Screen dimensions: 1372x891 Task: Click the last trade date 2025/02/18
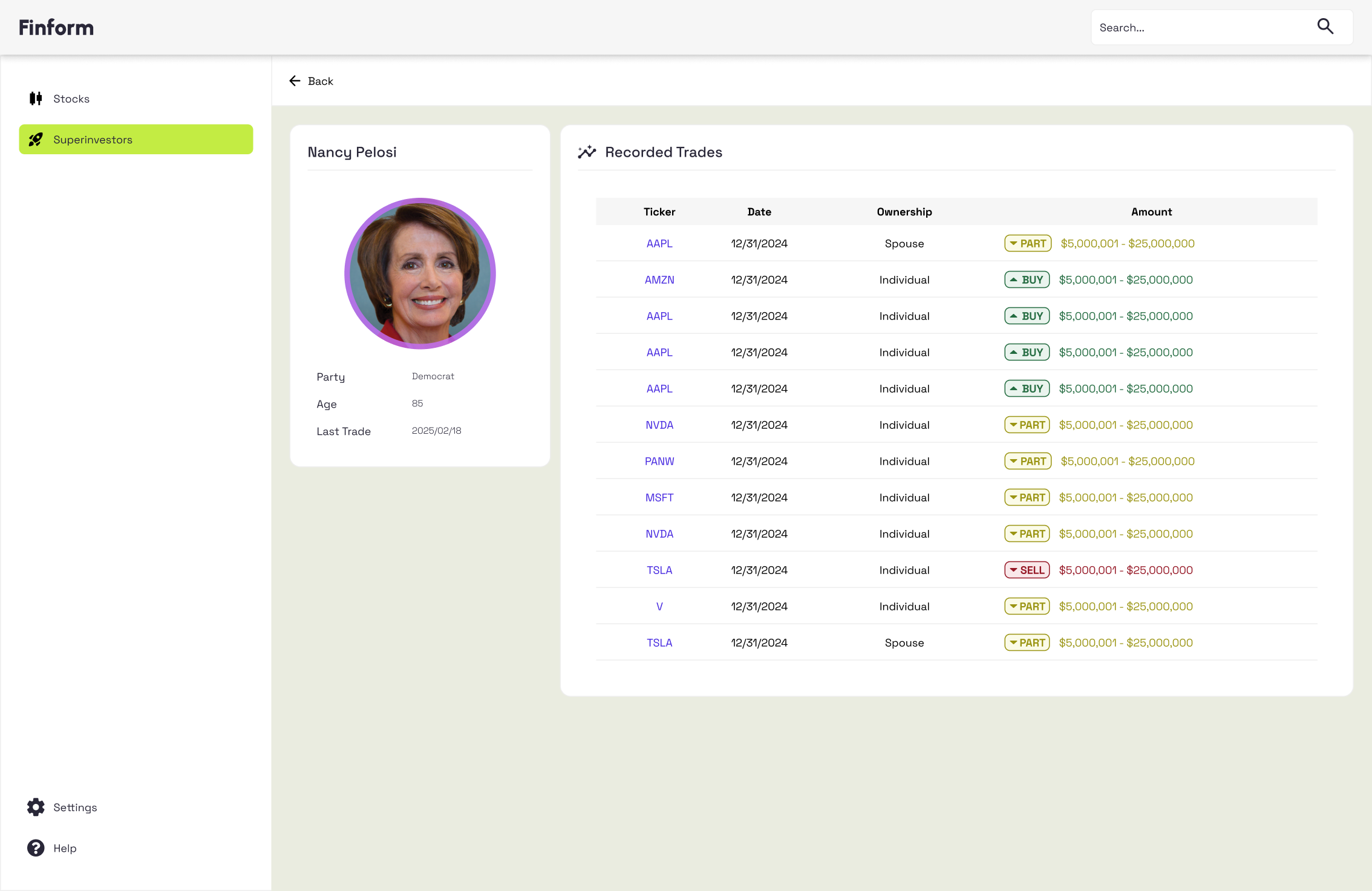pos(436,431)
